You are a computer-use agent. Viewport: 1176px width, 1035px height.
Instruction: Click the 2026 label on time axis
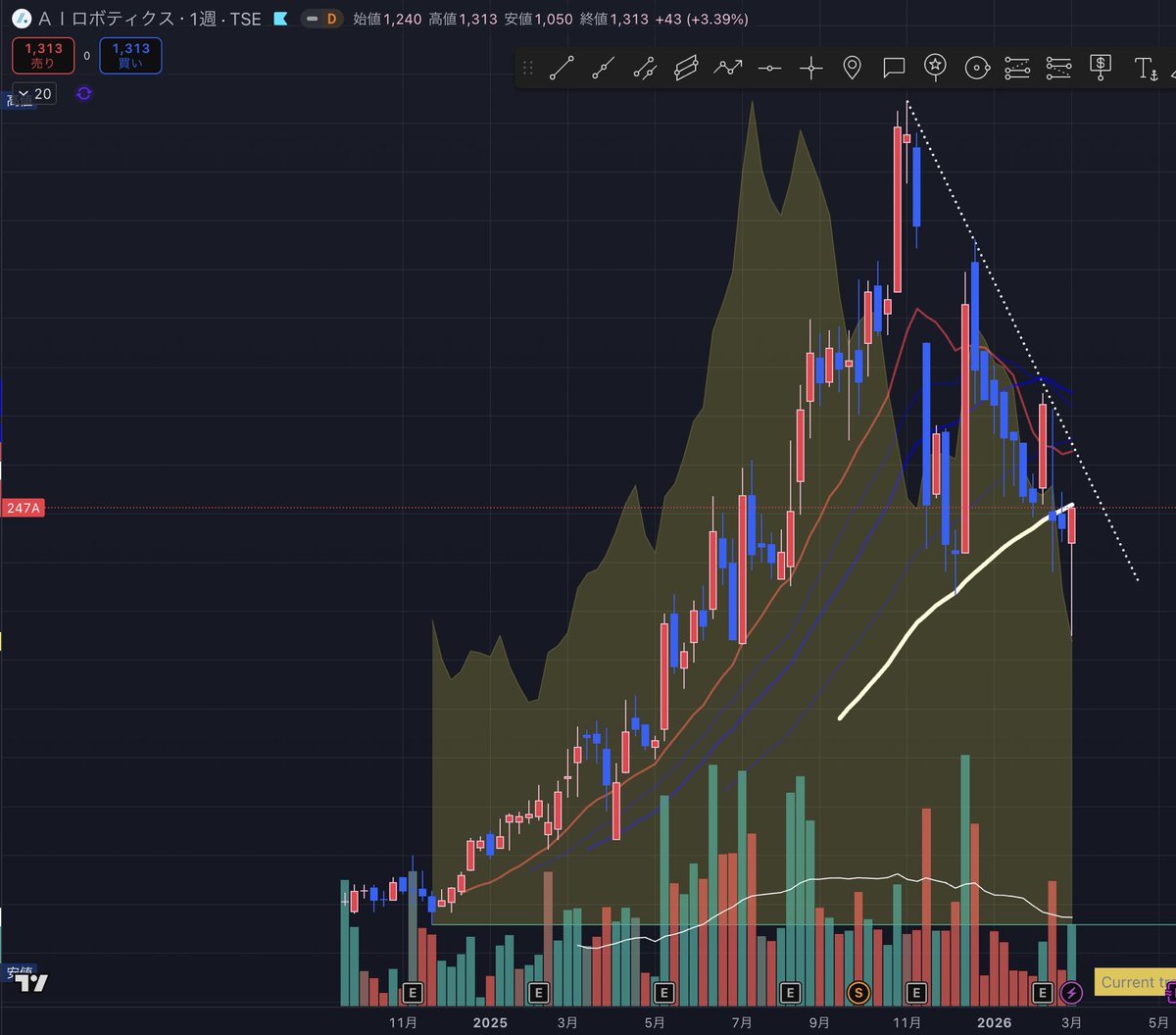(x=996, y=1022)
